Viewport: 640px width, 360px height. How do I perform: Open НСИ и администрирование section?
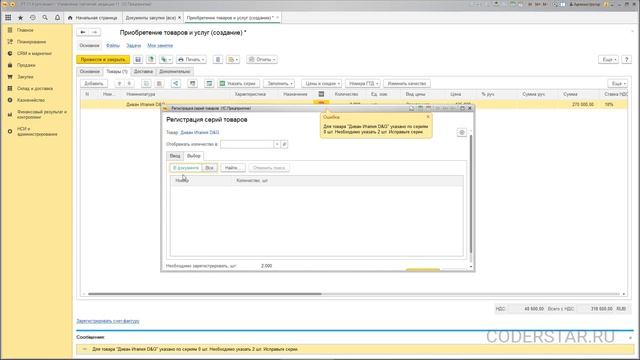[x=37, y=131]
